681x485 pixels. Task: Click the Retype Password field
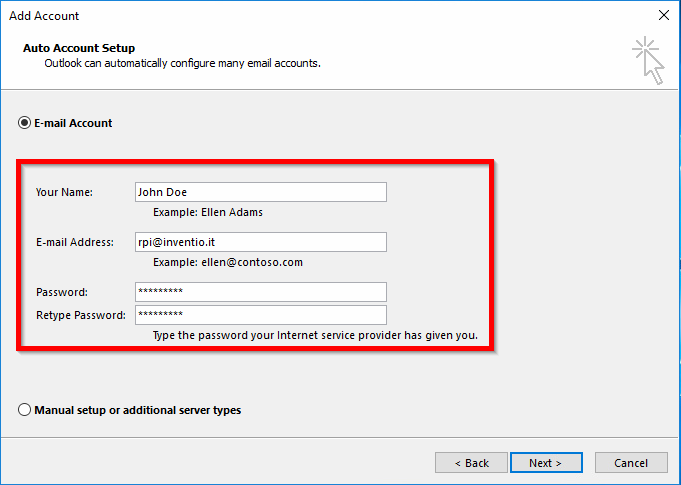(260, 315)
